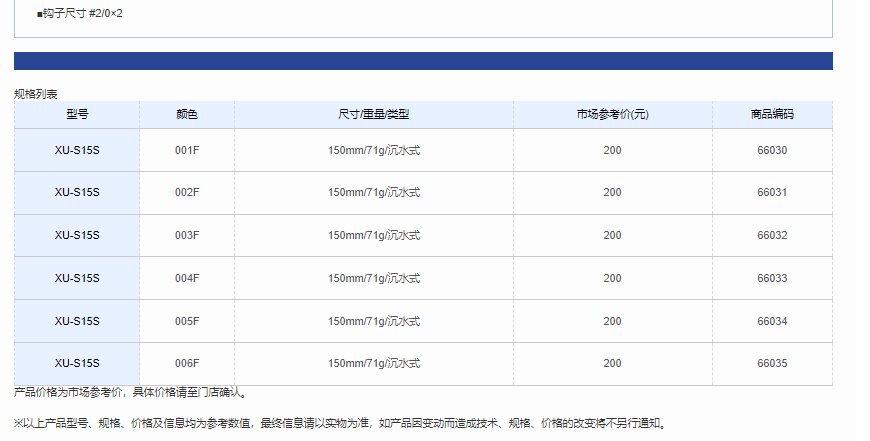Click 150mm/71g/沉水式 in the 66034 row

pos(374,321)
